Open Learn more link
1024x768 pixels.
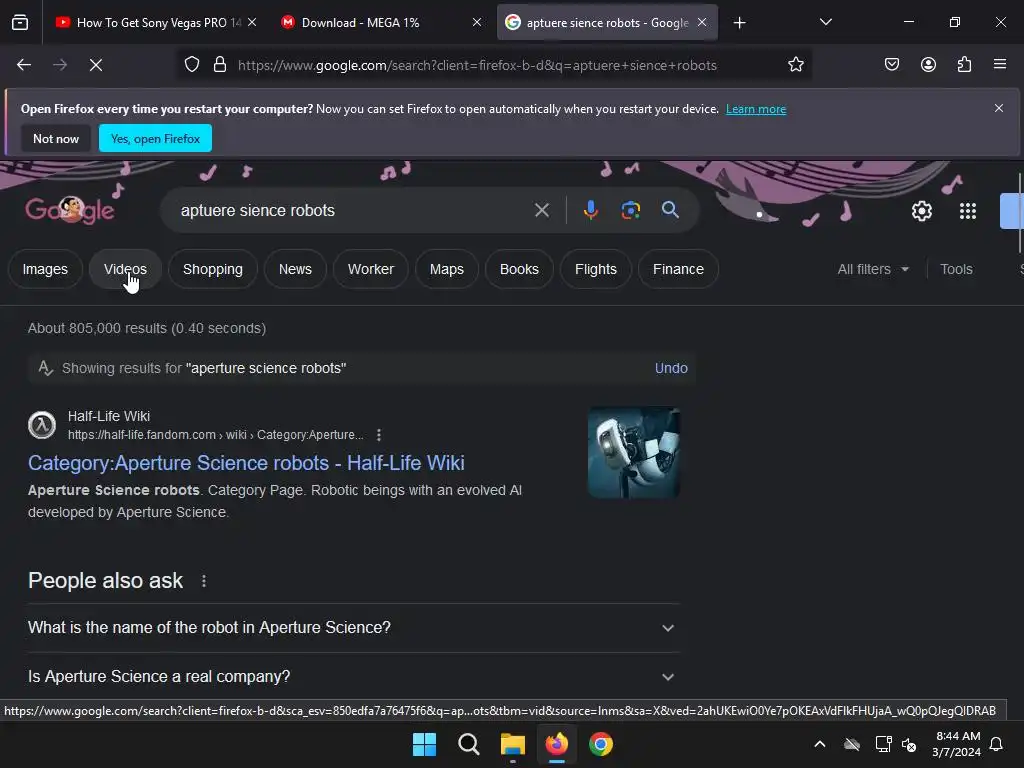(x=756, y=109)
